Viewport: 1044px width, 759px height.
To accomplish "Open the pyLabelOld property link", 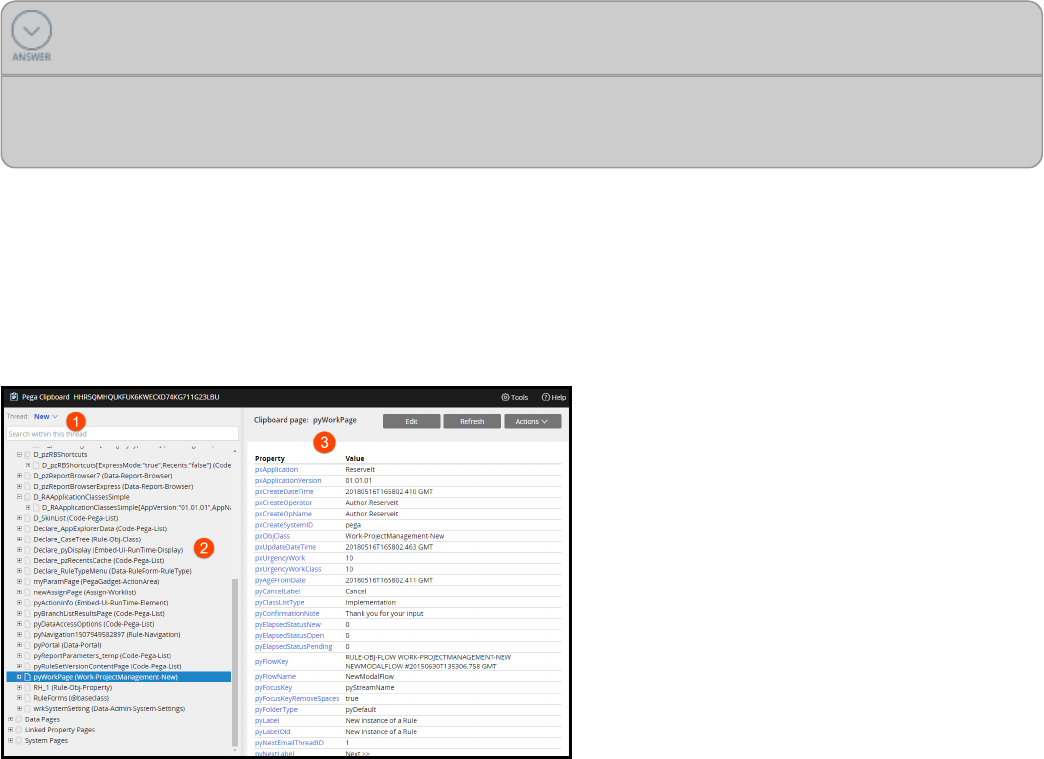I will 272,732.
